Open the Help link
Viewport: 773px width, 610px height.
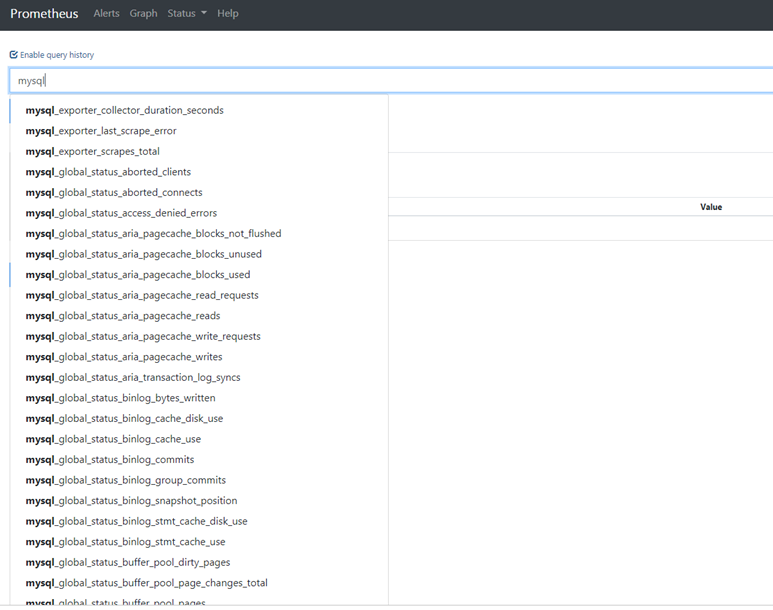coord(228,14)
